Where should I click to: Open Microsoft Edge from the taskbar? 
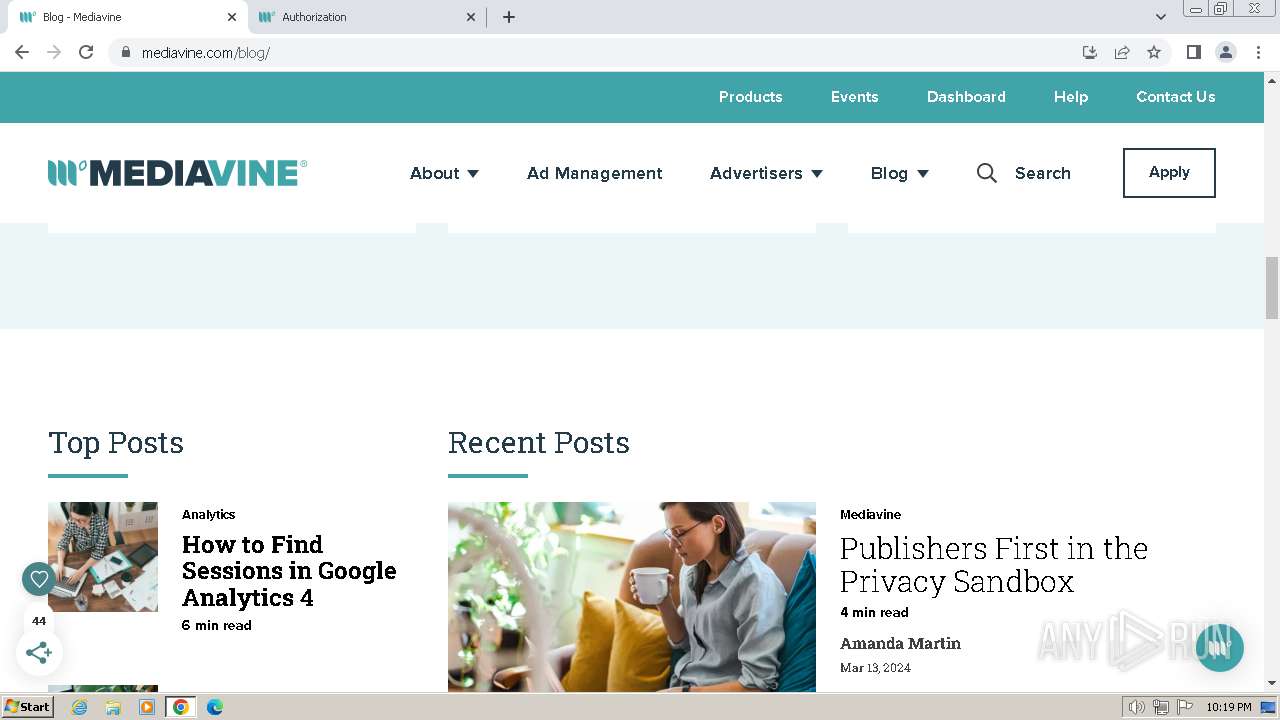(x=214, y=707)
